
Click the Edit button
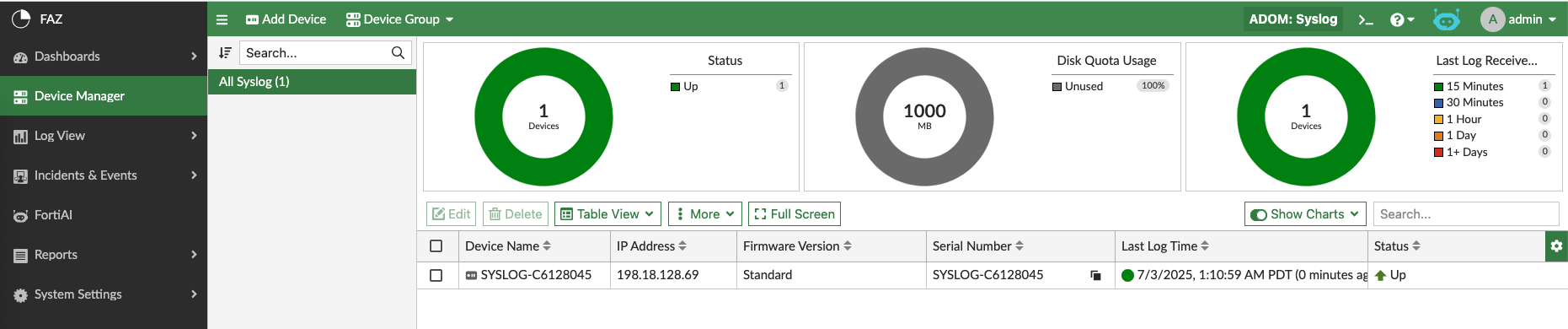[451, 214]
